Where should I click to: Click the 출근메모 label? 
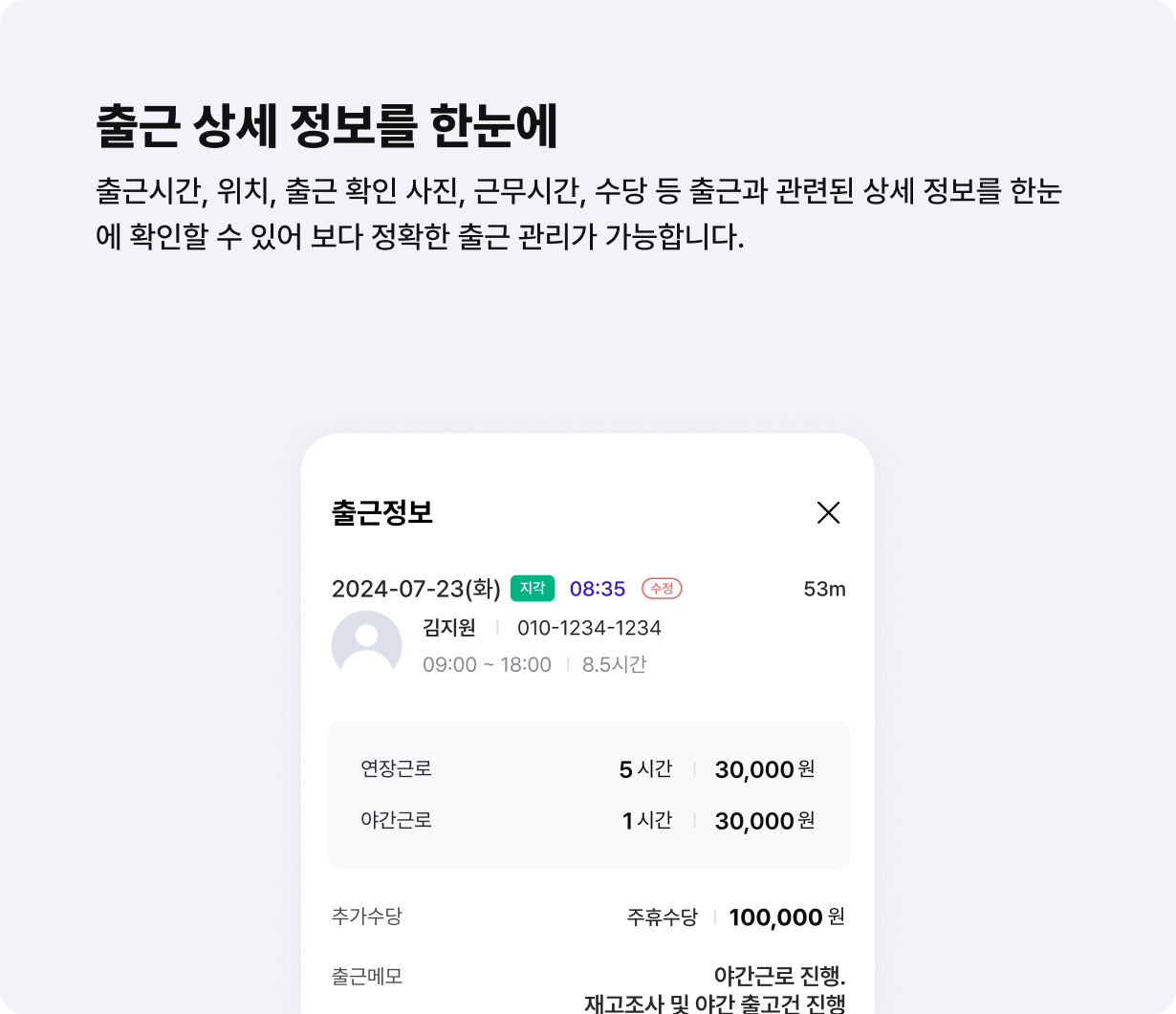367,976
